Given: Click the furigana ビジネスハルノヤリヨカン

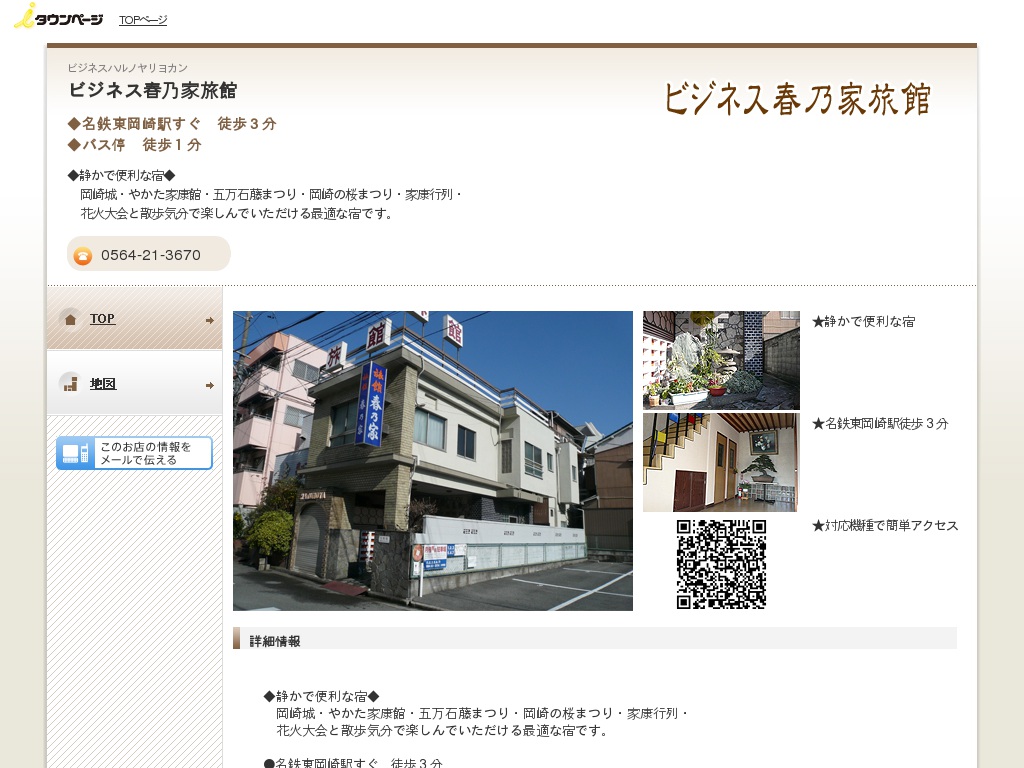Looking at the screenshot, I should click(128, 68).
